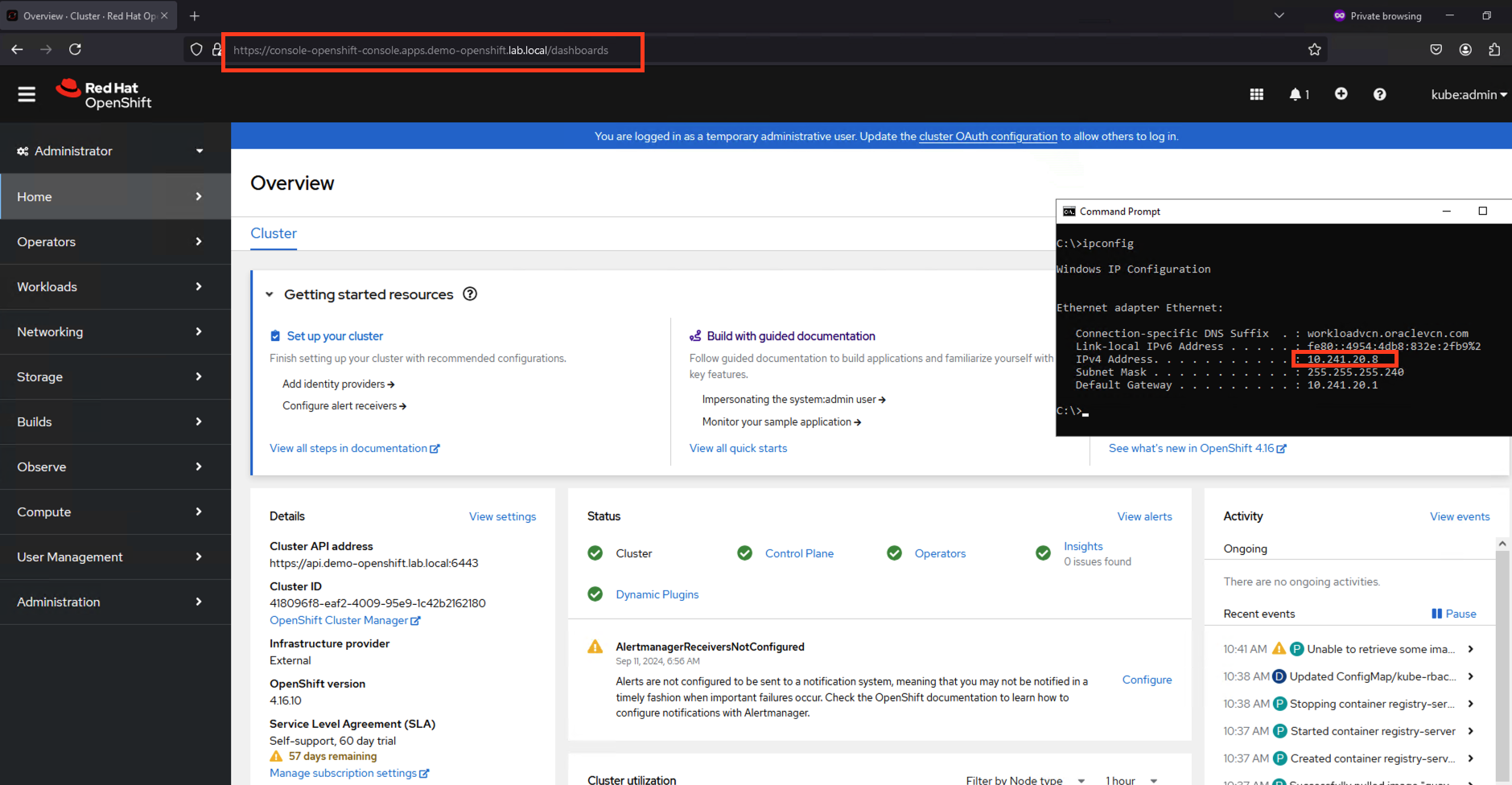The width and height of the screenshot is (1512, 785).
Task: Expand the Started container registry-server event
Action: pyautogui.click(x=1471, y=731)
